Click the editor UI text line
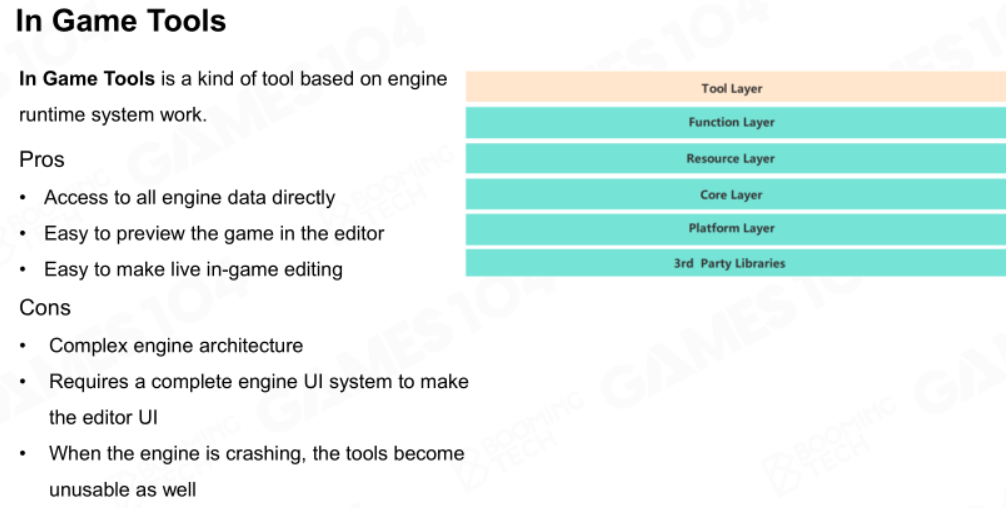 click(103, 418)
